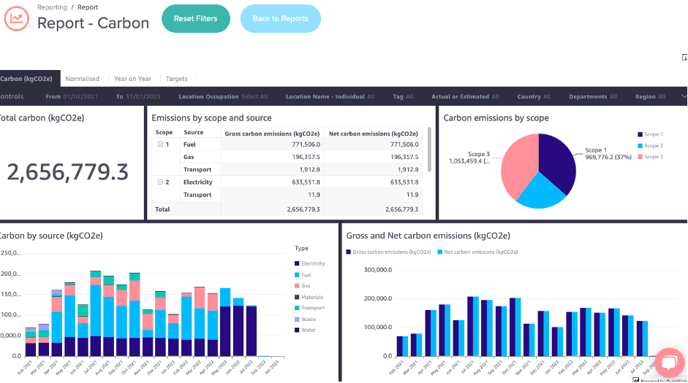Collapse Scope 1 row in emissions table
Image resolution: width=688 pixels, height=383 pixels.
point(160,144)
